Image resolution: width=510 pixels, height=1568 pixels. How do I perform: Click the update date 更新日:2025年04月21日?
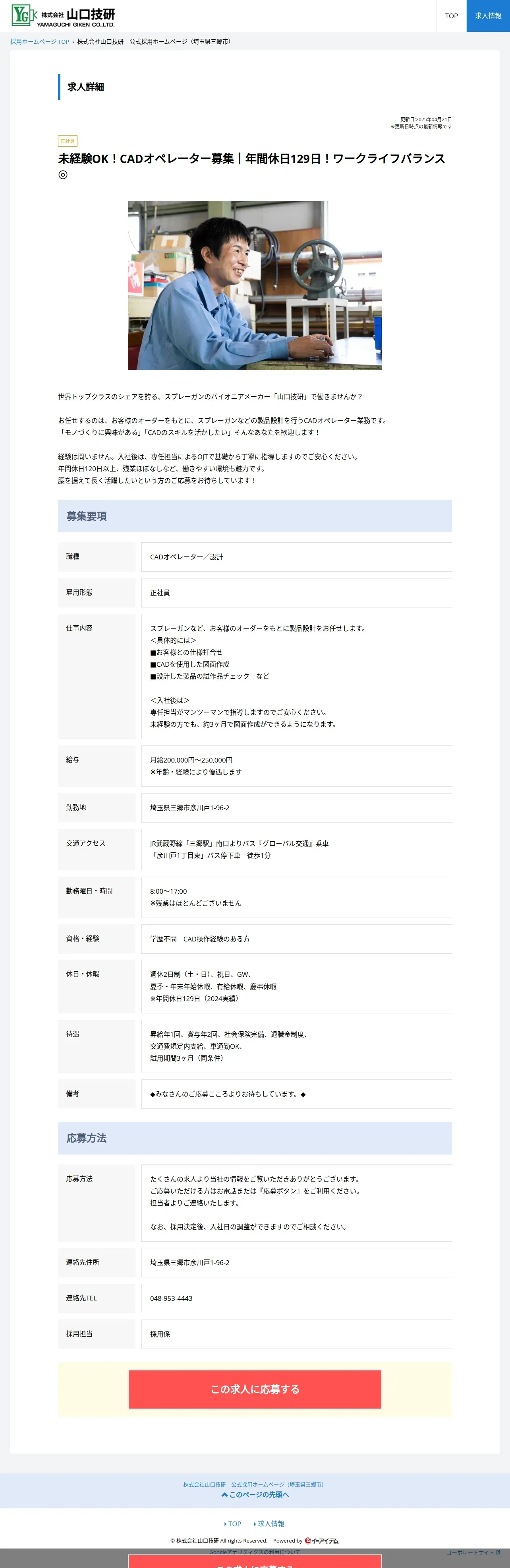point(425,119)
